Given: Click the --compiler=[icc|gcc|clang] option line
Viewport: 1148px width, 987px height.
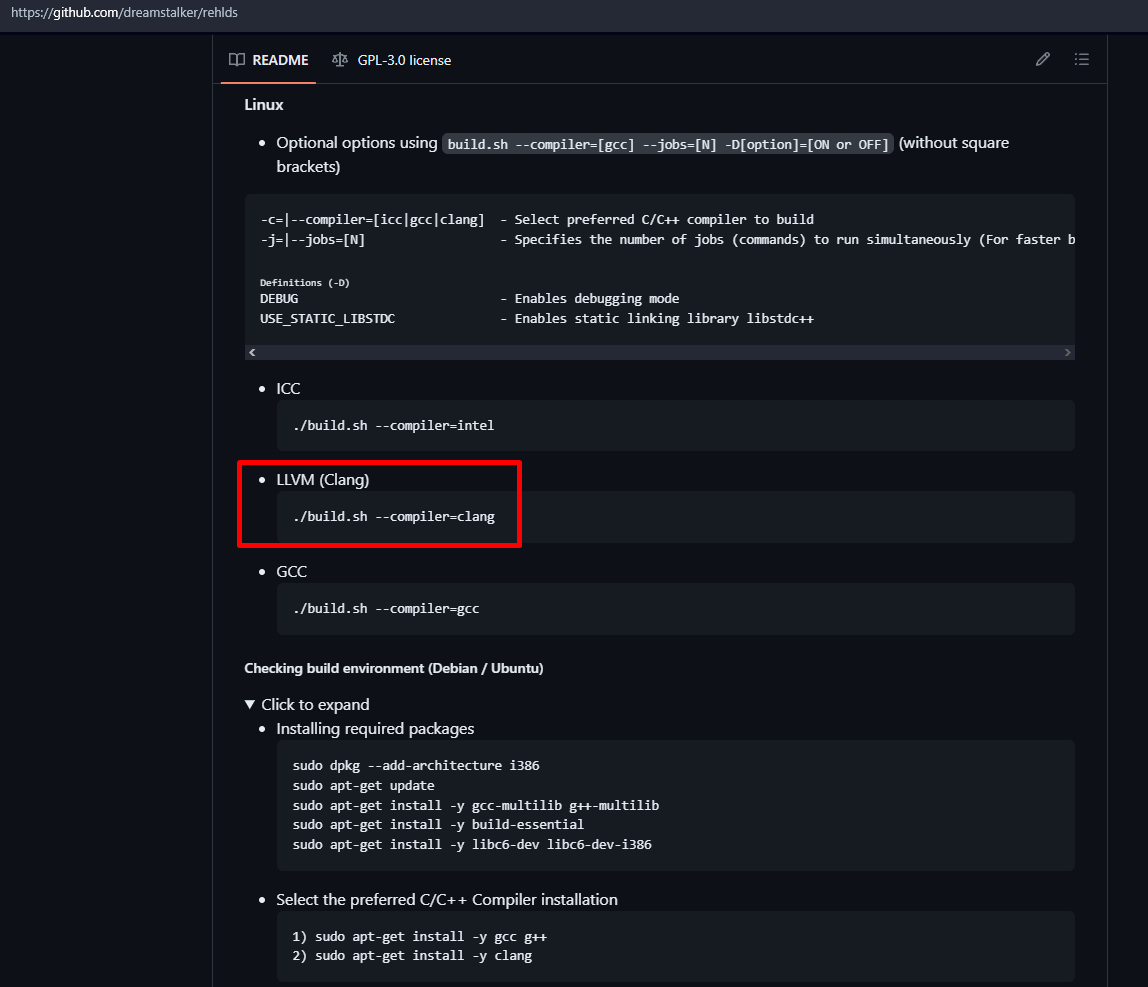Looking at the screenshot, I should tap(537, 220).
